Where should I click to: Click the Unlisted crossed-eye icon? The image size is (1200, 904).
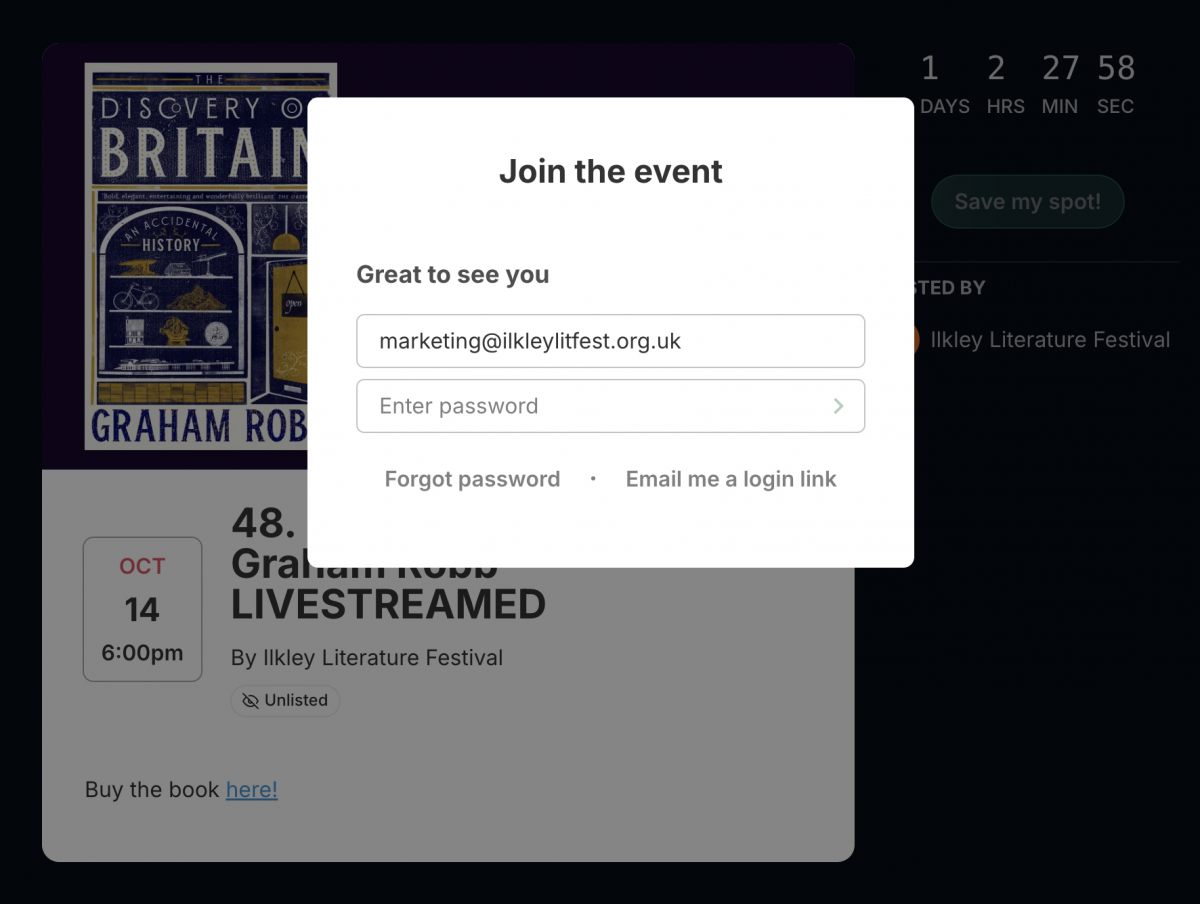point(250,701)
